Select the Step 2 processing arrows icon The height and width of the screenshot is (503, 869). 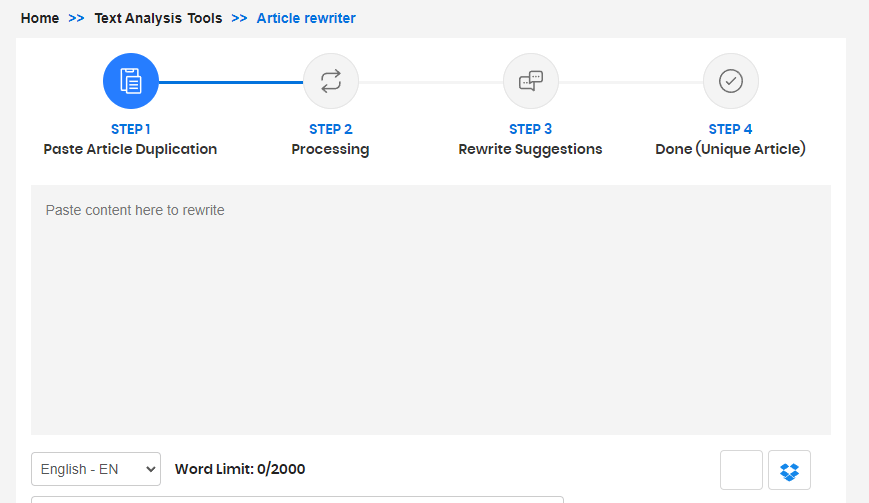coord(331,81)
